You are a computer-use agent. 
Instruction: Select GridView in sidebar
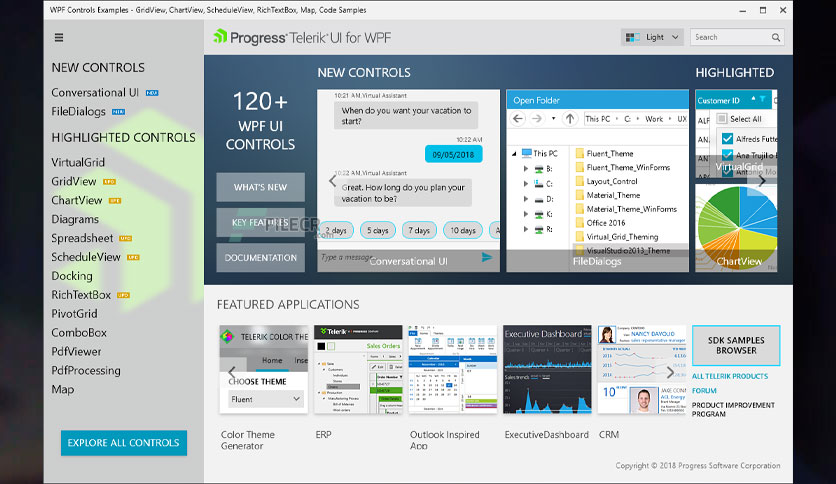click(74, 181)
